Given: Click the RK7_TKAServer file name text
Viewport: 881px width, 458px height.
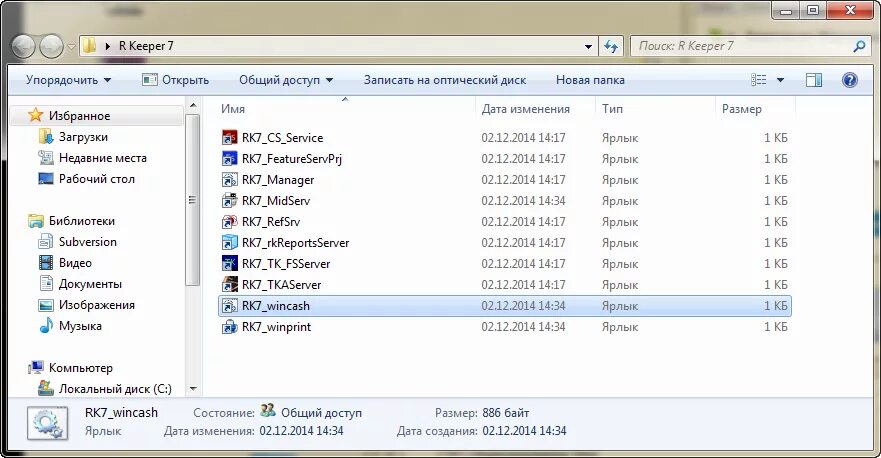Looking at the screenshot, I should click(281, 285).
